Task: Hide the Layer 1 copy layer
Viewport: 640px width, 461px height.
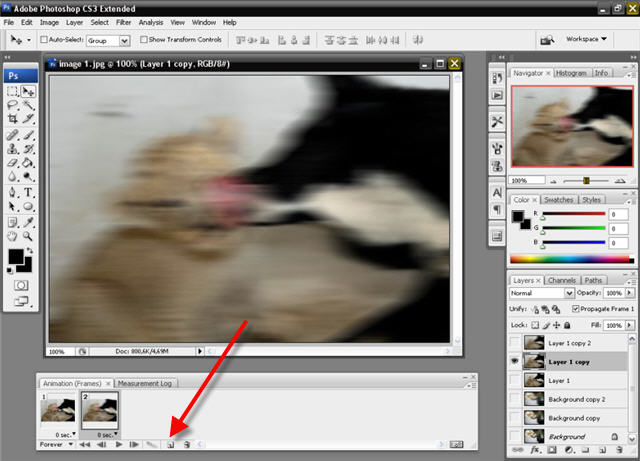Action: [x=515, y=361]
